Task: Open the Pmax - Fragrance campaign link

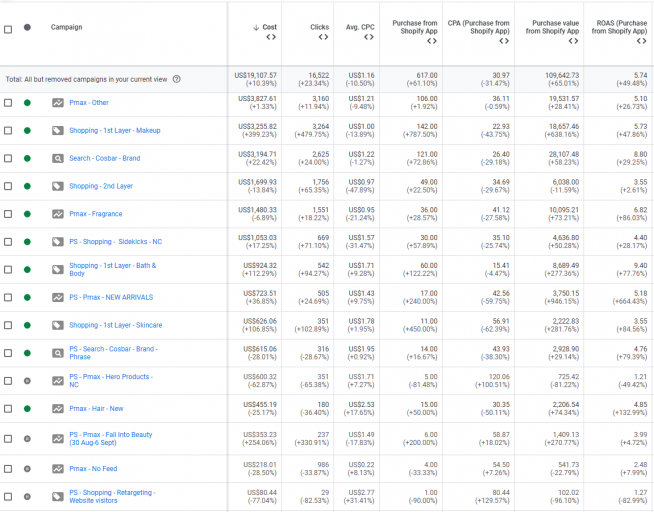Action: (x=96, y=214)
